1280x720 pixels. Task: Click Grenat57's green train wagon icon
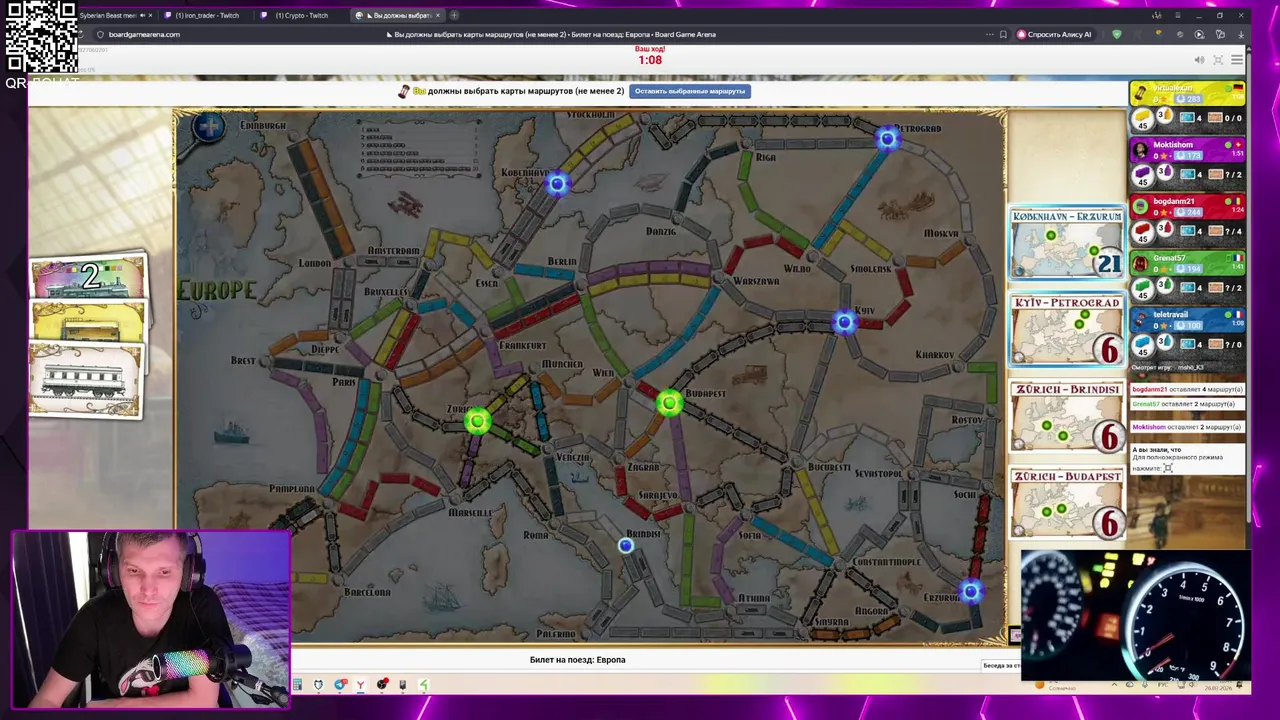[x=1141, y=287]
